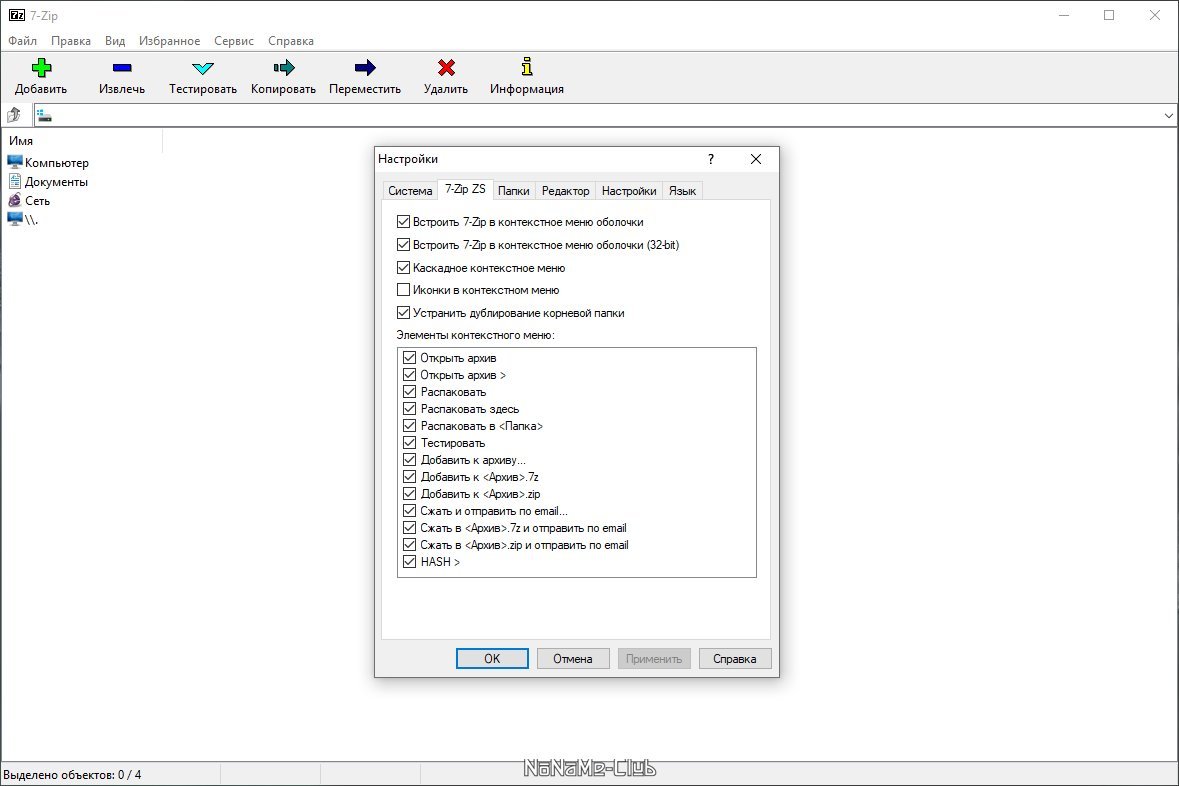
Task: Toggle the 32-bit shell integration checkbox
Action: pos(403,244)
